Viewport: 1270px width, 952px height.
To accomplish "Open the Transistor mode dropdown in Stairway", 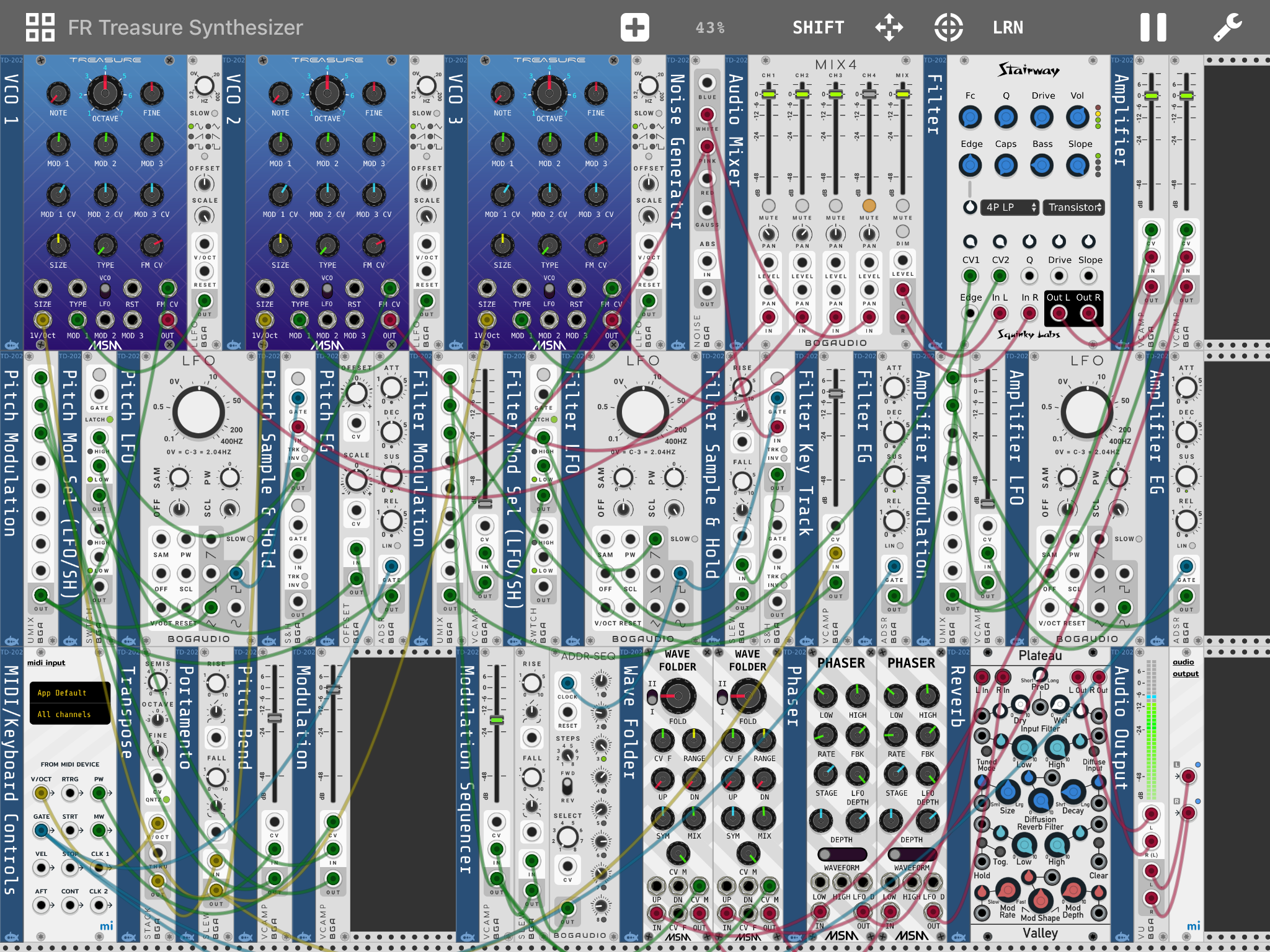I will (1074, 207).
